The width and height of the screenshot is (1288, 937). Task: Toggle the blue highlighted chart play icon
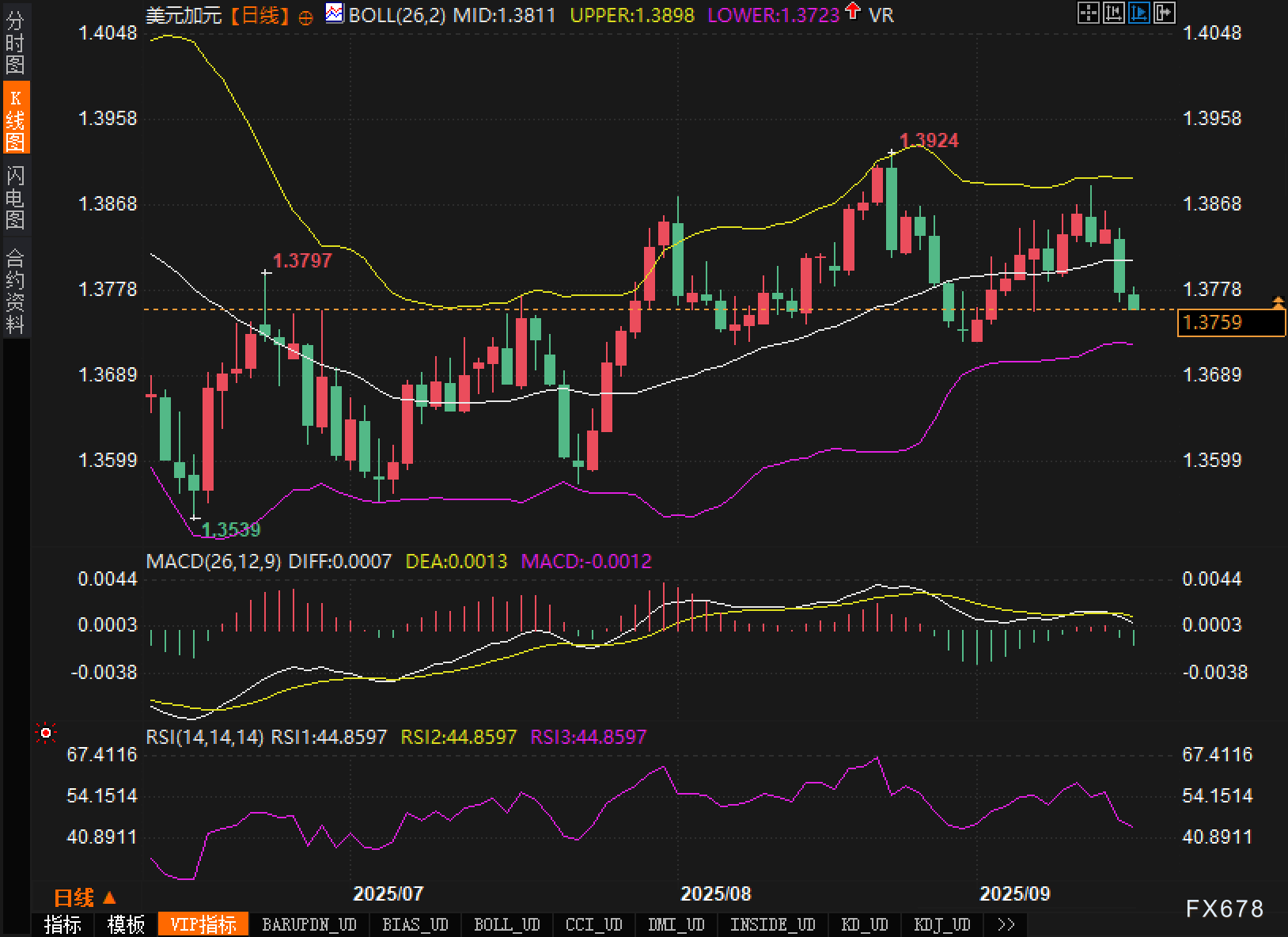1139,13
